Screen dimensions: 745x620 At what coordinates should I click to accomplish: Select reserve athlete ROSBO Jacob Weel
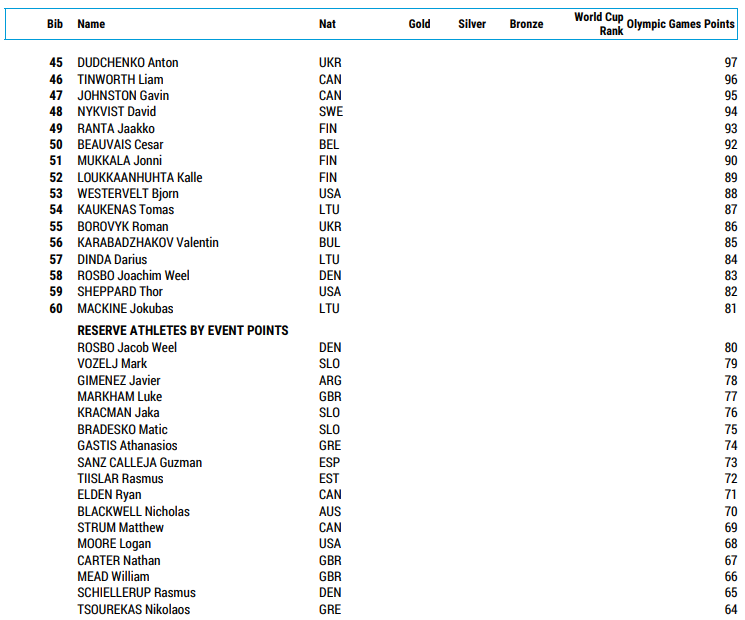point(127,348)
